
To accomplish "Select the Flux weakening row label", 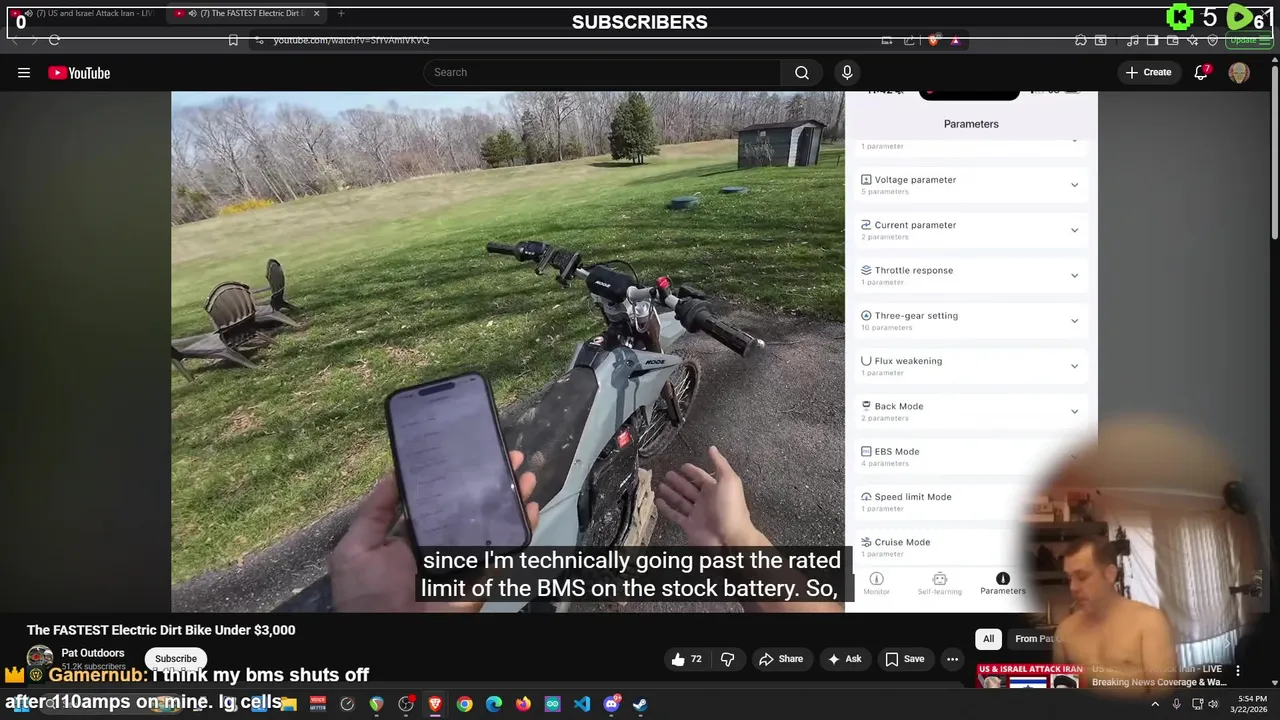I will (908, 361).
